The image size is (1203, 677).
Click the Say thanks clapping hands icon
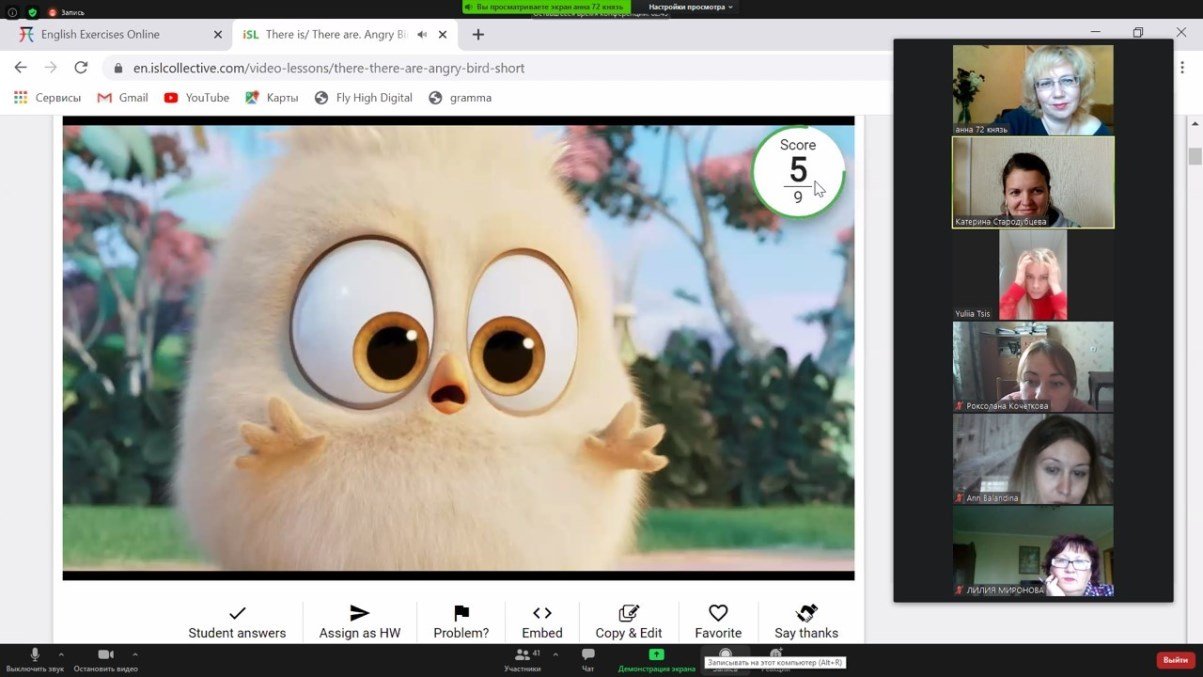pyautogui.click(x=807, y=613)
